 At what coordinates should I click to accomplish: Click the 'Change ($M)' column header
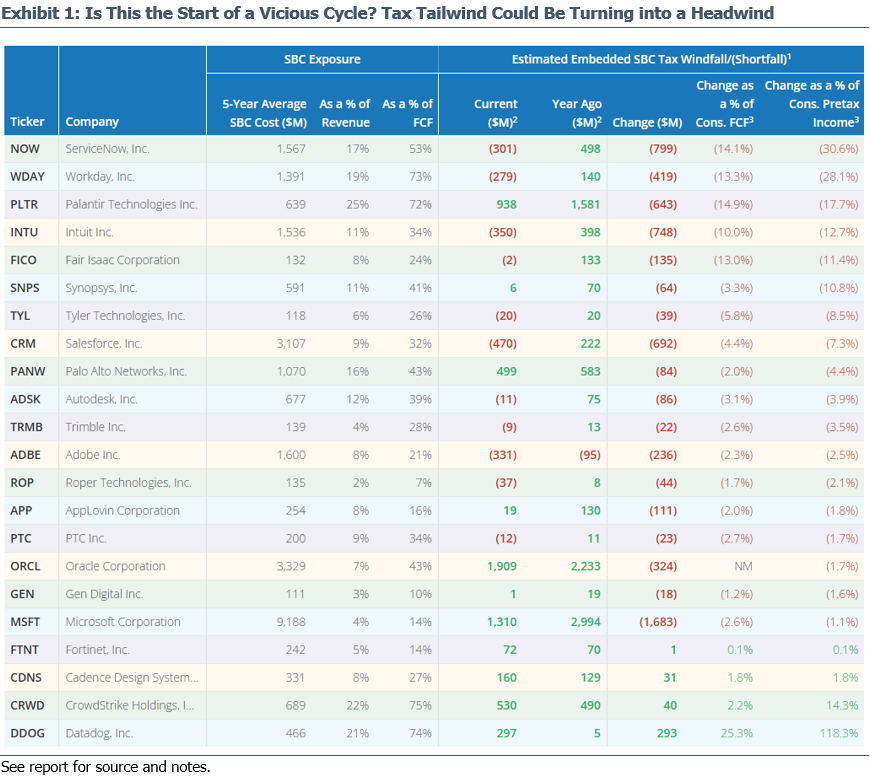pos(648,122)
